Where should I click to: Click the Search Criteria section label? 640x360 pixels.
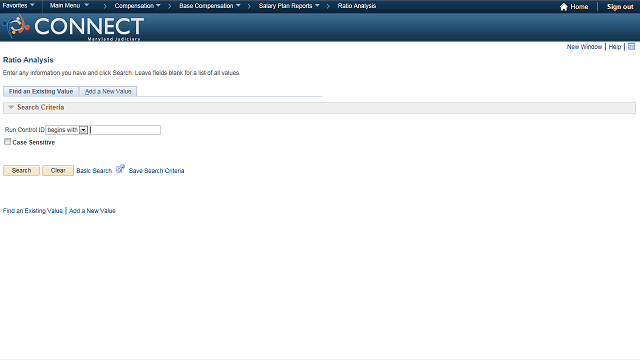tap(40, 107)
